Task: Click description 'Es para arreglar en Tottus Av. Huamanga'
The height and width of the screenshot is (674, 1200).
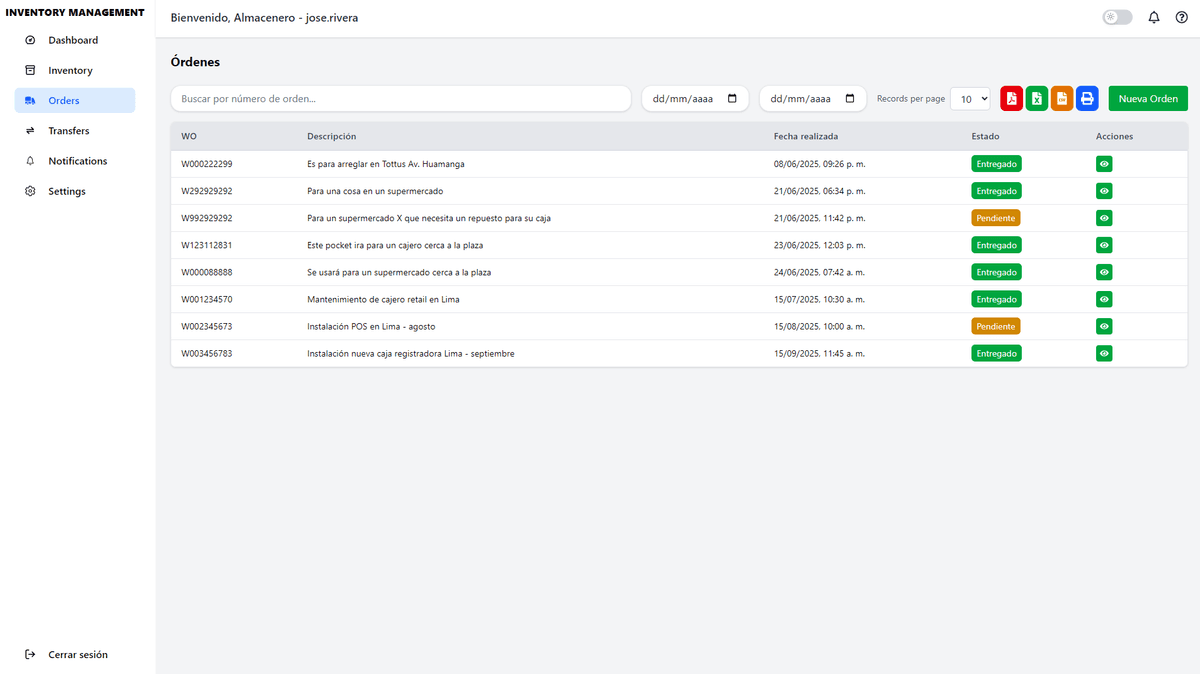Action: pos(386,164)
